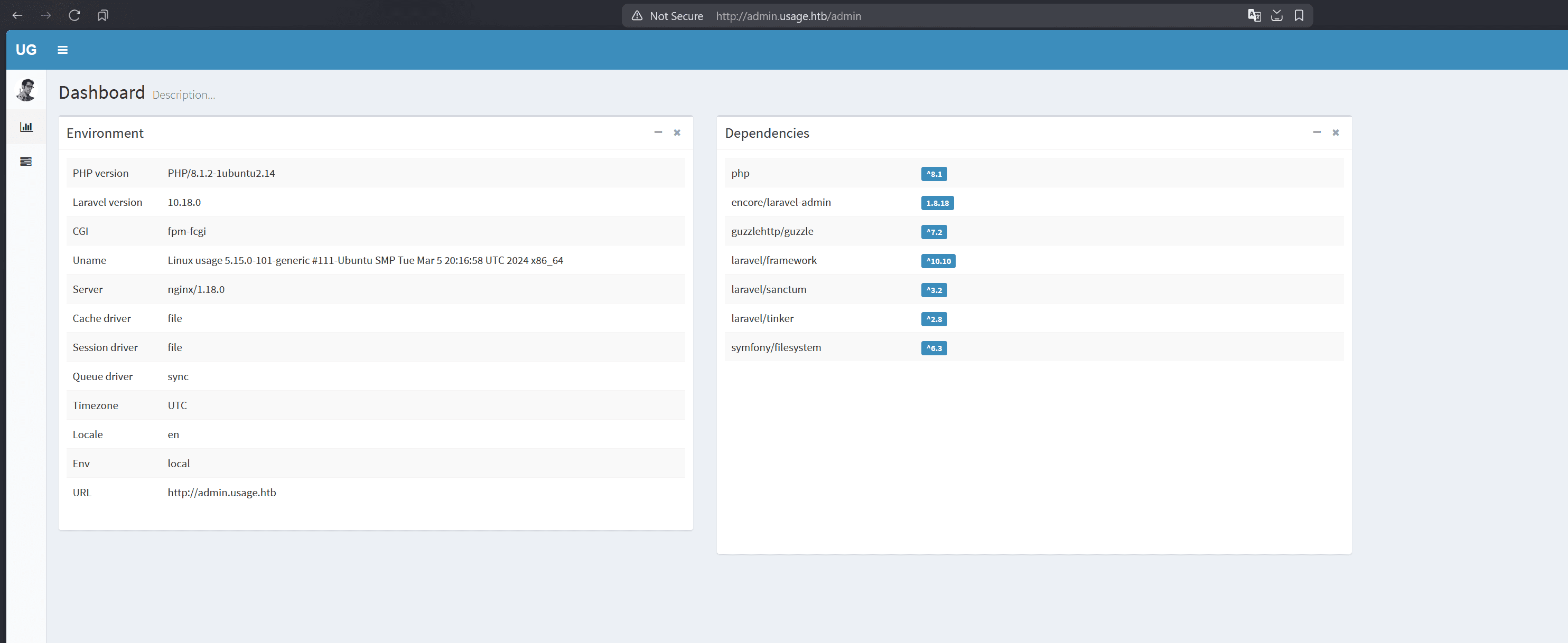
Task: Open the browser back navigation history
Action: (x=17, y=15)
